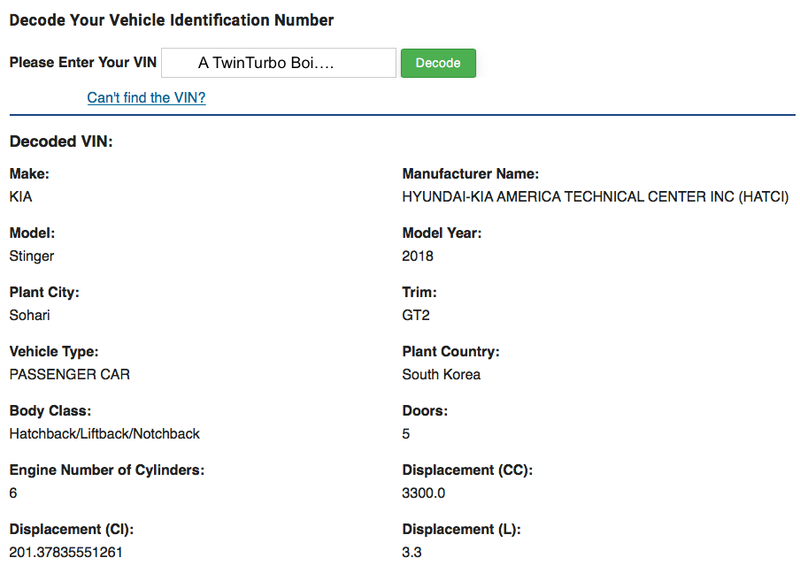Select the Trim value "GT2"
Viewport: 800px width, 573px height.
[x=416, y=315]
